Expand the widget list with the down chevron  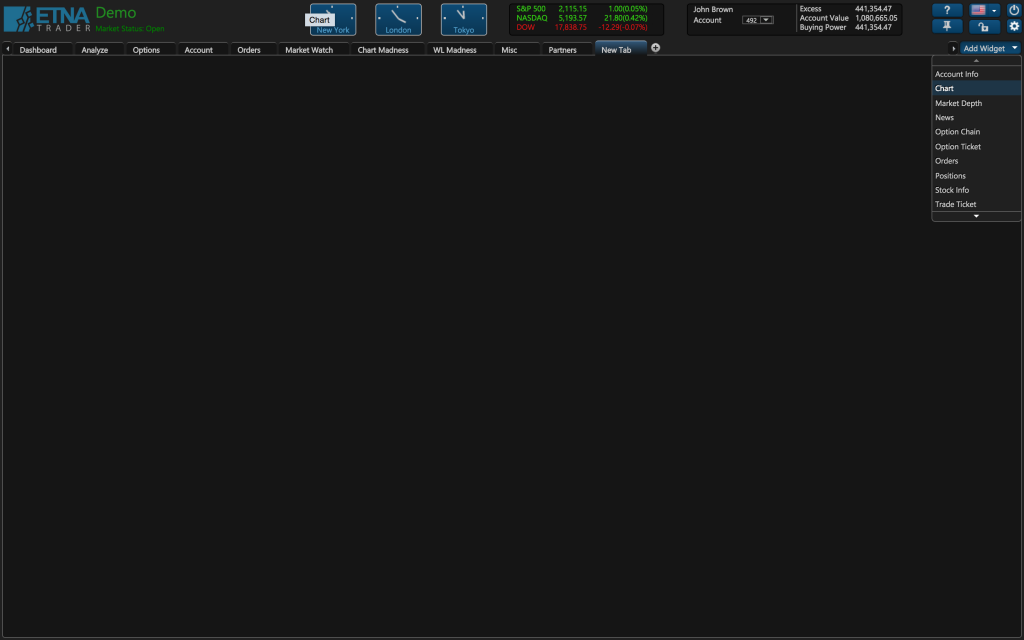975,215
